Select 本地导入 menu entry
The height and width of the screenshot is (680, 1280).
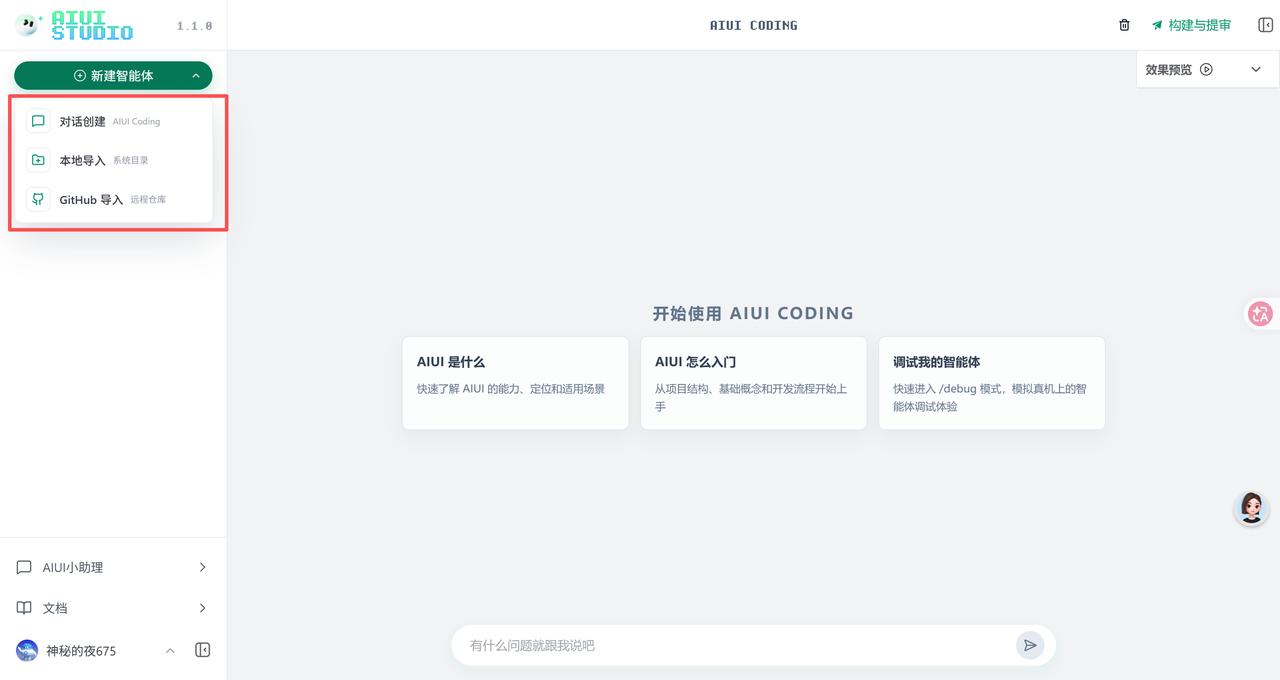[113, 160]
